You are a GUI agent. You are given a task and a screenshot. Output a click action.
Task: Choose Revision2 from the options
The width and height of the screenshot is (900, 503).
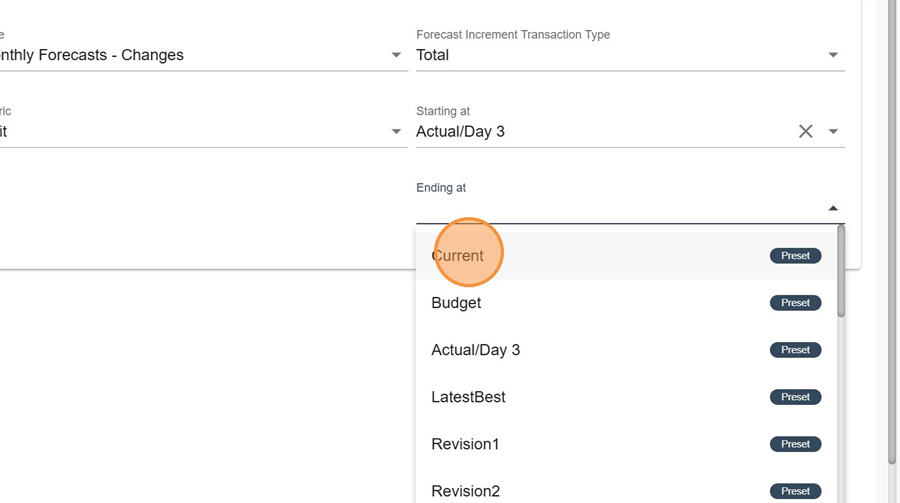tap(465, 491)
